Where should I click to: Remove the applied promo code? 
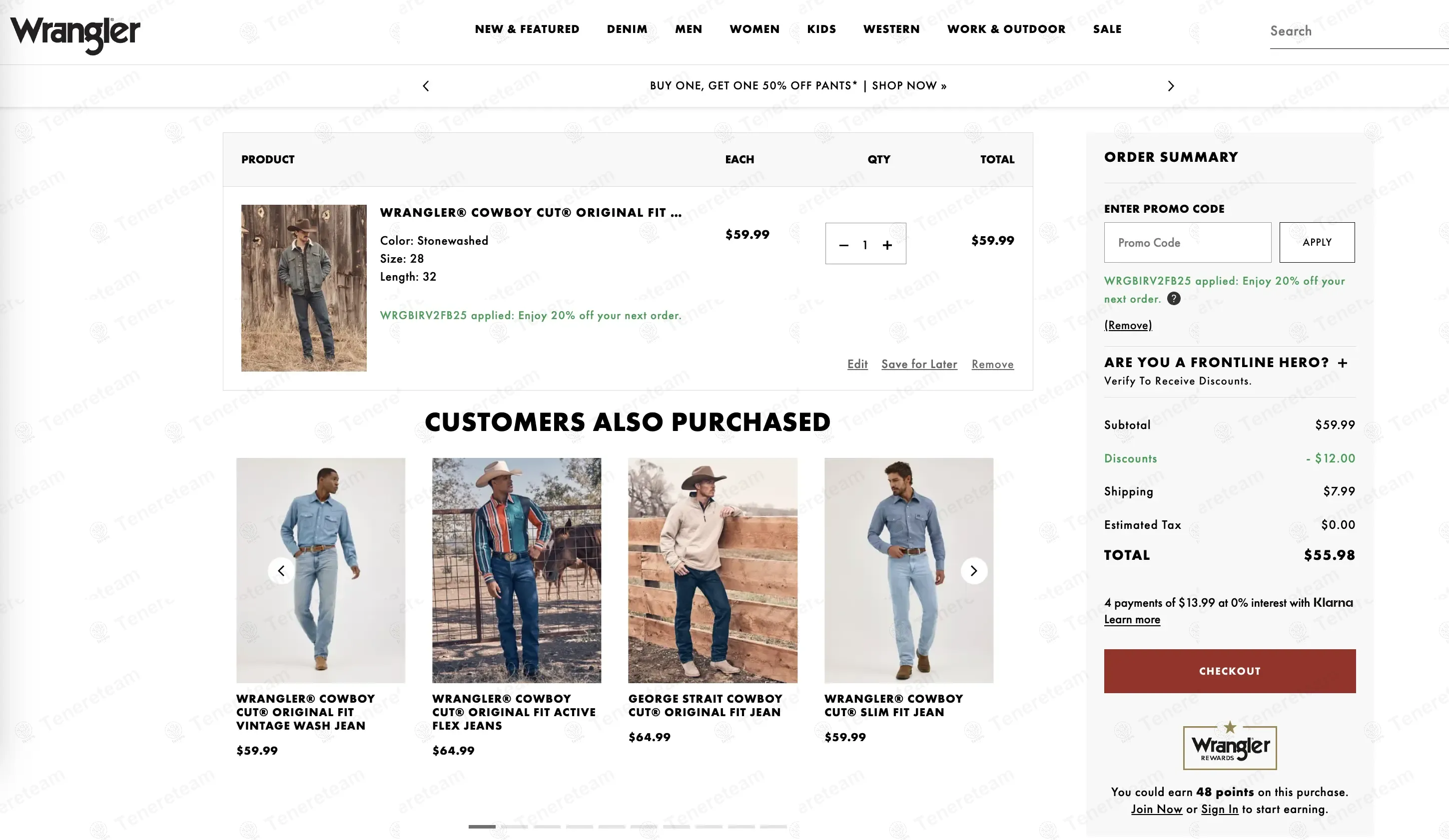[1128, 326]
